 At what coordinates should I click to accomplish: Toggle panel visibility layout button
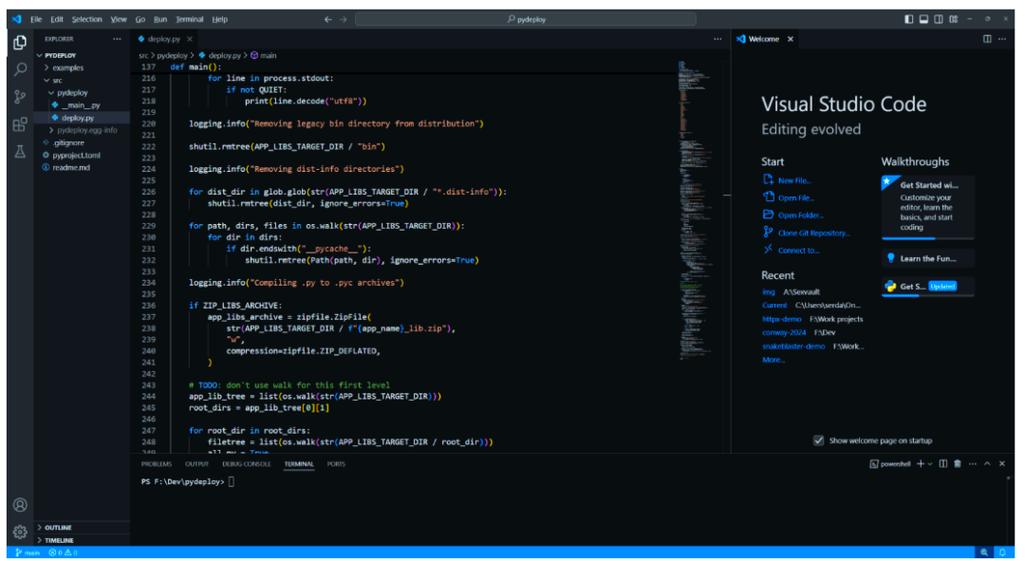(924, 19)
